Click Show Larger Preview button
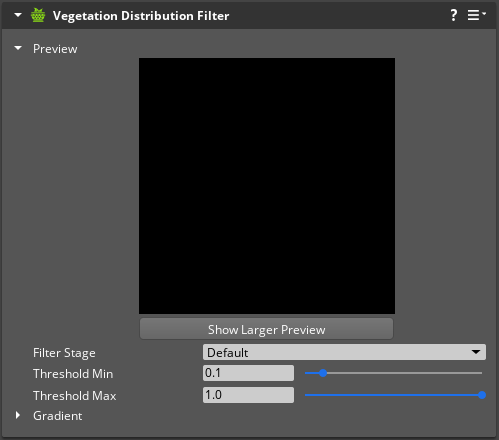The width and height of the screenshot is (499, 440). pos(266,329)
